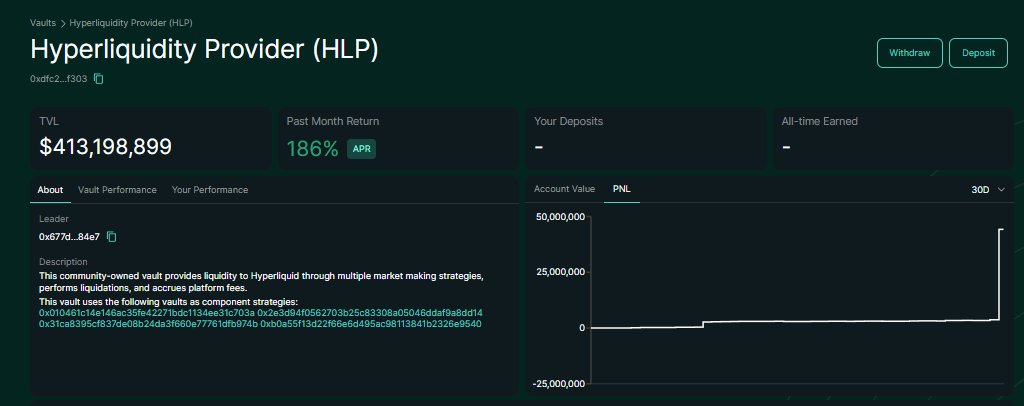Click the Description heading
The image size is (1024, 406).
pyautogui.click(x=63, y=262)
